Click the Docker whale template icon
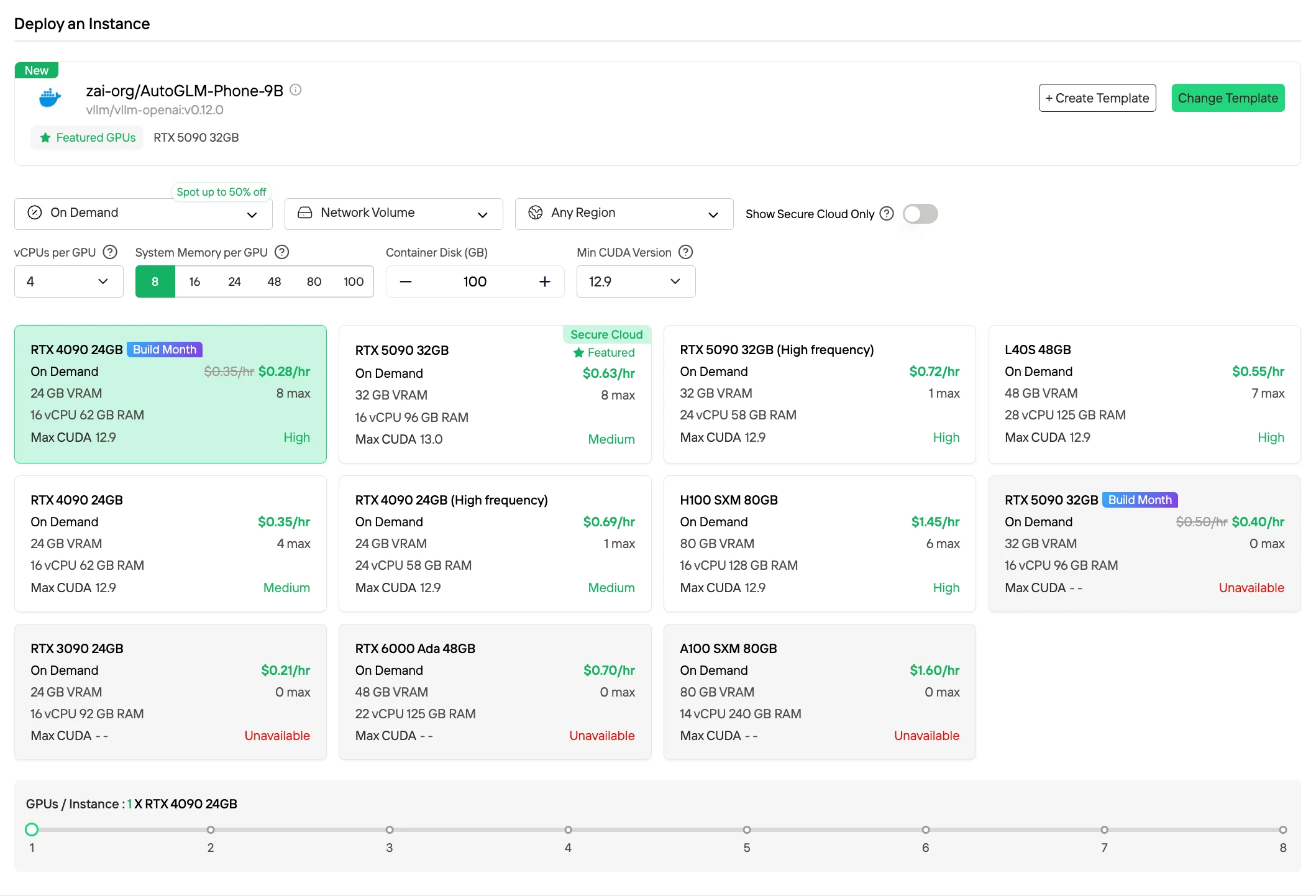 point(50,98)
